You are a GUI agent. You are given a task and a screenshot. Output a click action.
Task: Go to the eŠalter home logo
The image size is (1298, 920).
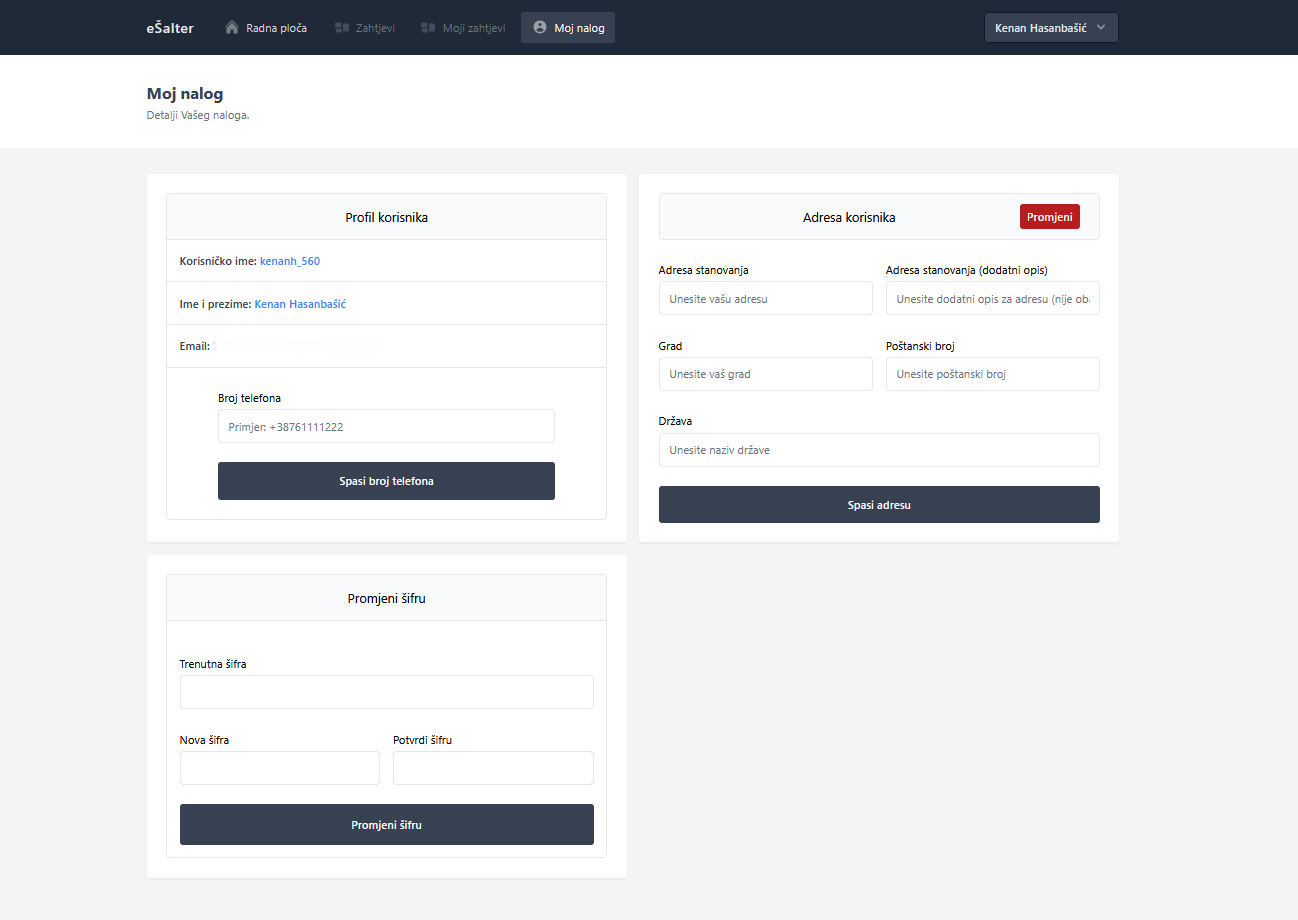170,28
